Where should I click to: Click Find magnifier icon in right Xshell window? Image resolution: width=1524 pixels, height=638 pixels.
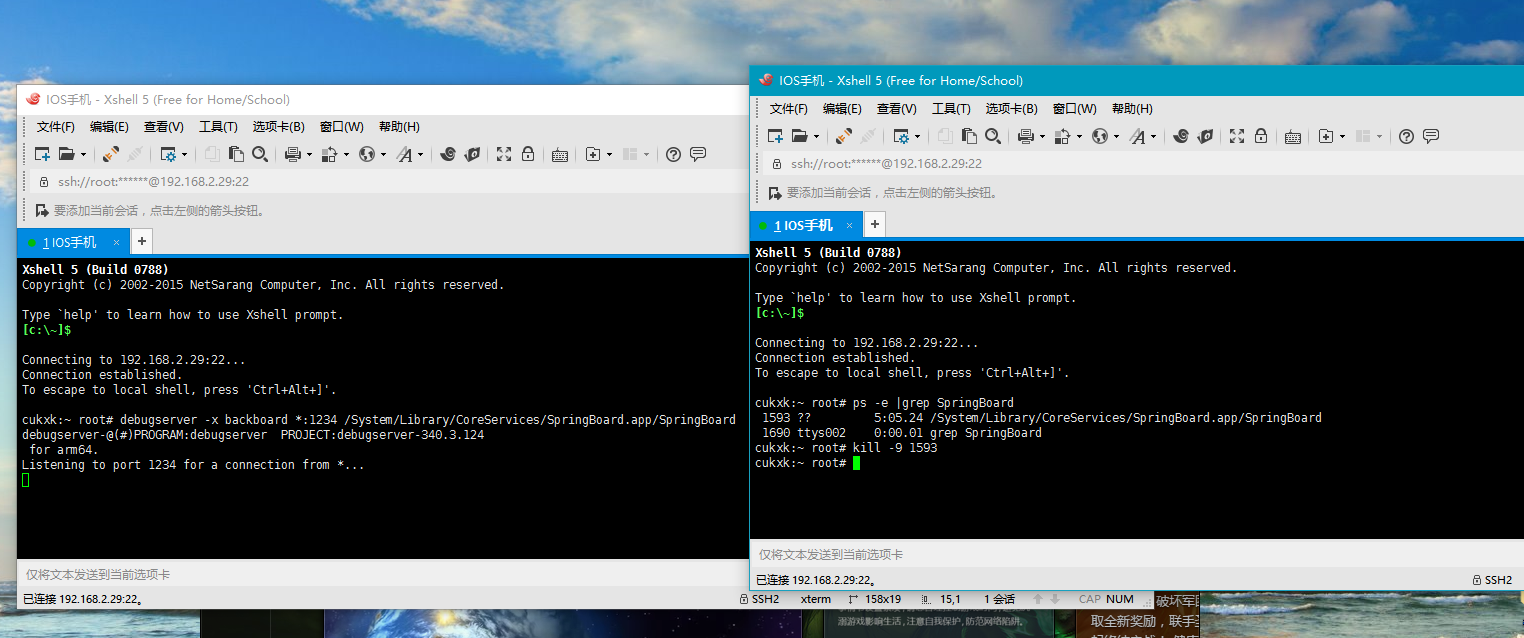pos(993,136)
